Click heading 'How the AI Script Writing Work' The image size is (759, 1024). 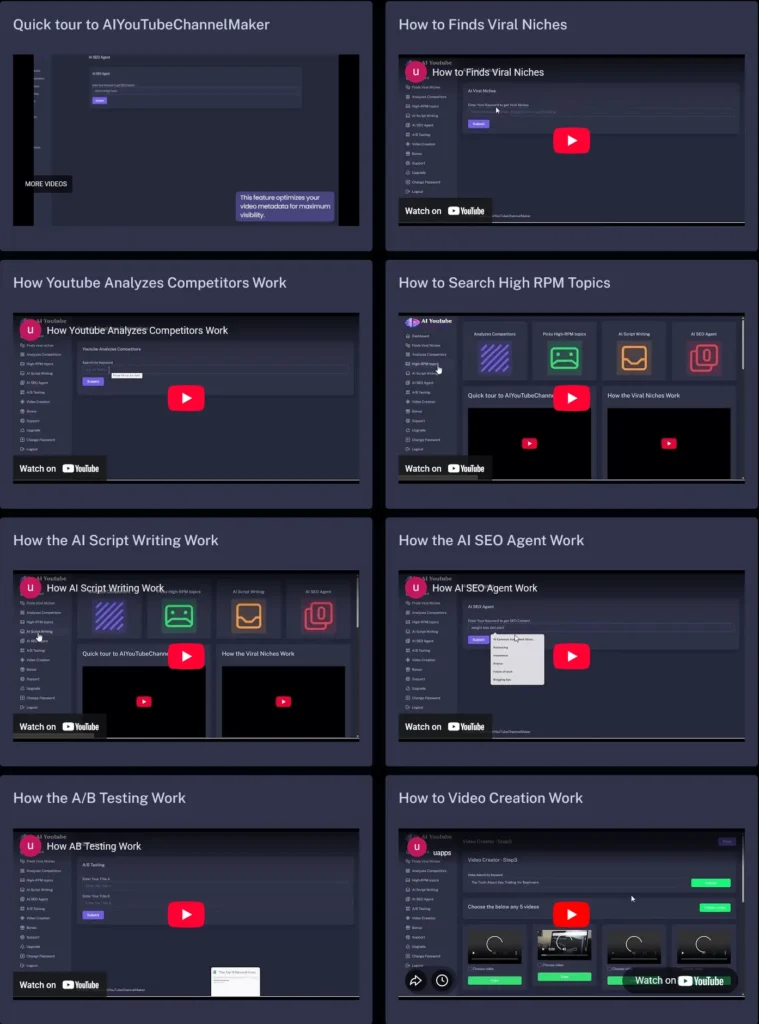[x=116, y=541]
